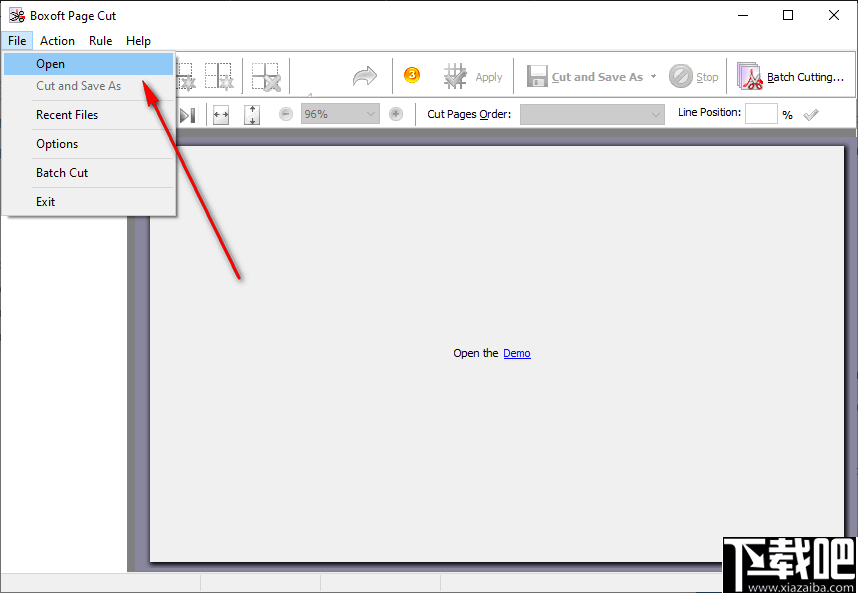Click the redo arrow icon

coord(364,76)
